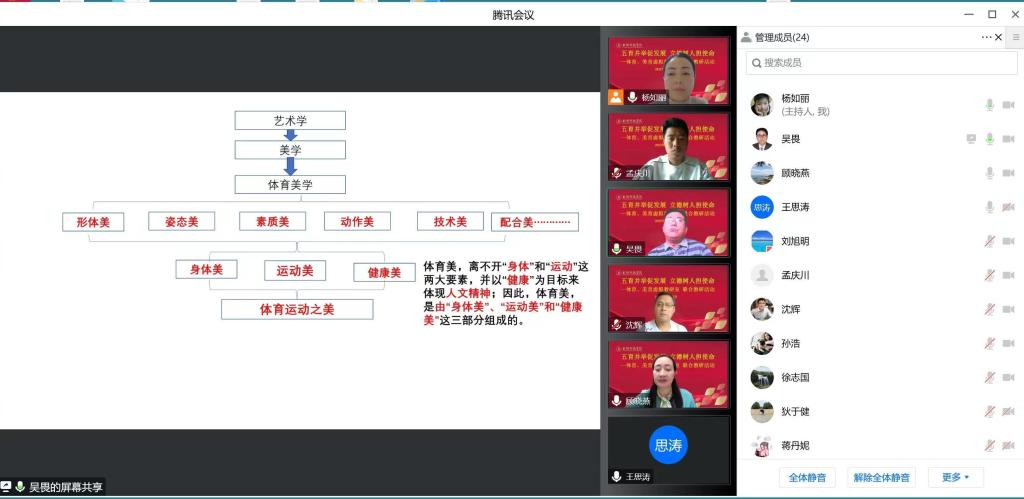Unmute 孙浩's microphone in member list

989,343
